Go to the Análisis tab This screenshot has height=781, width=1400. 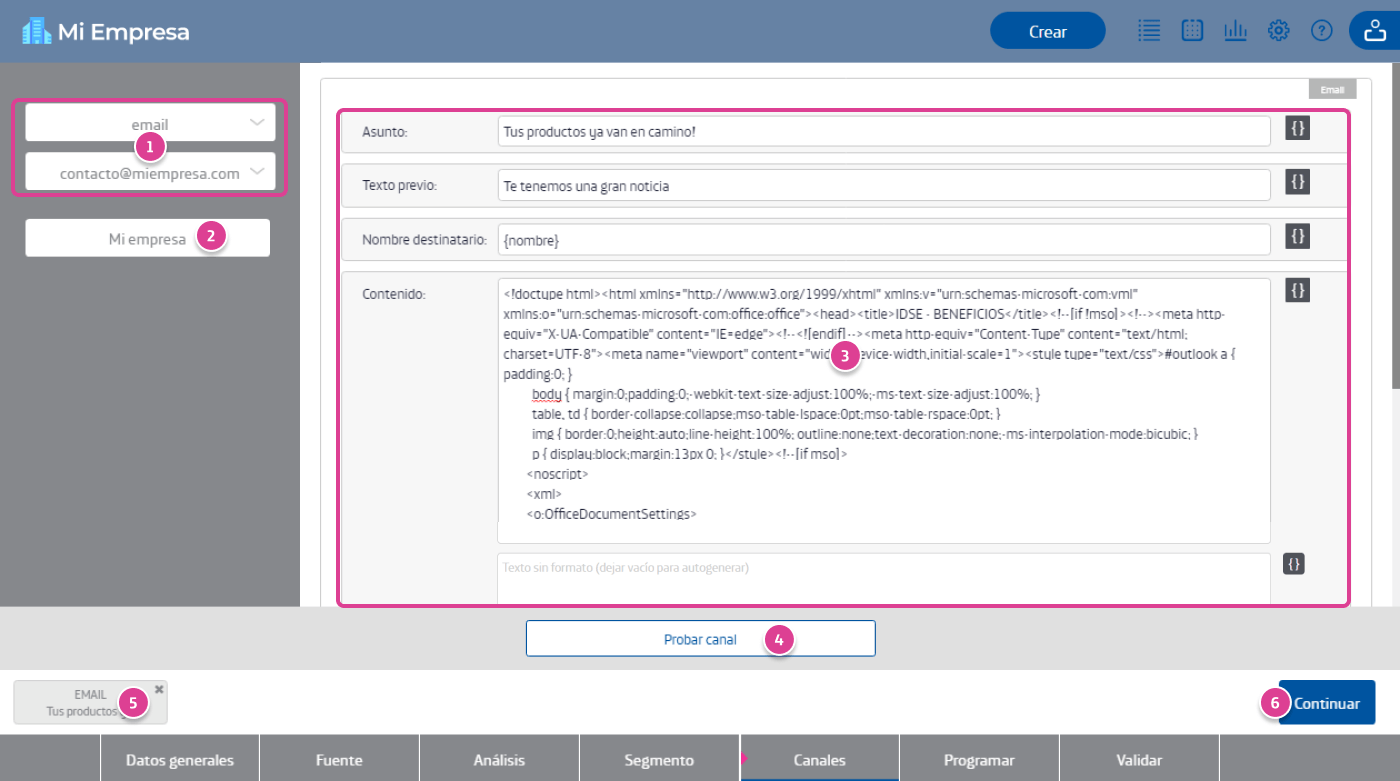pos(499,759)
